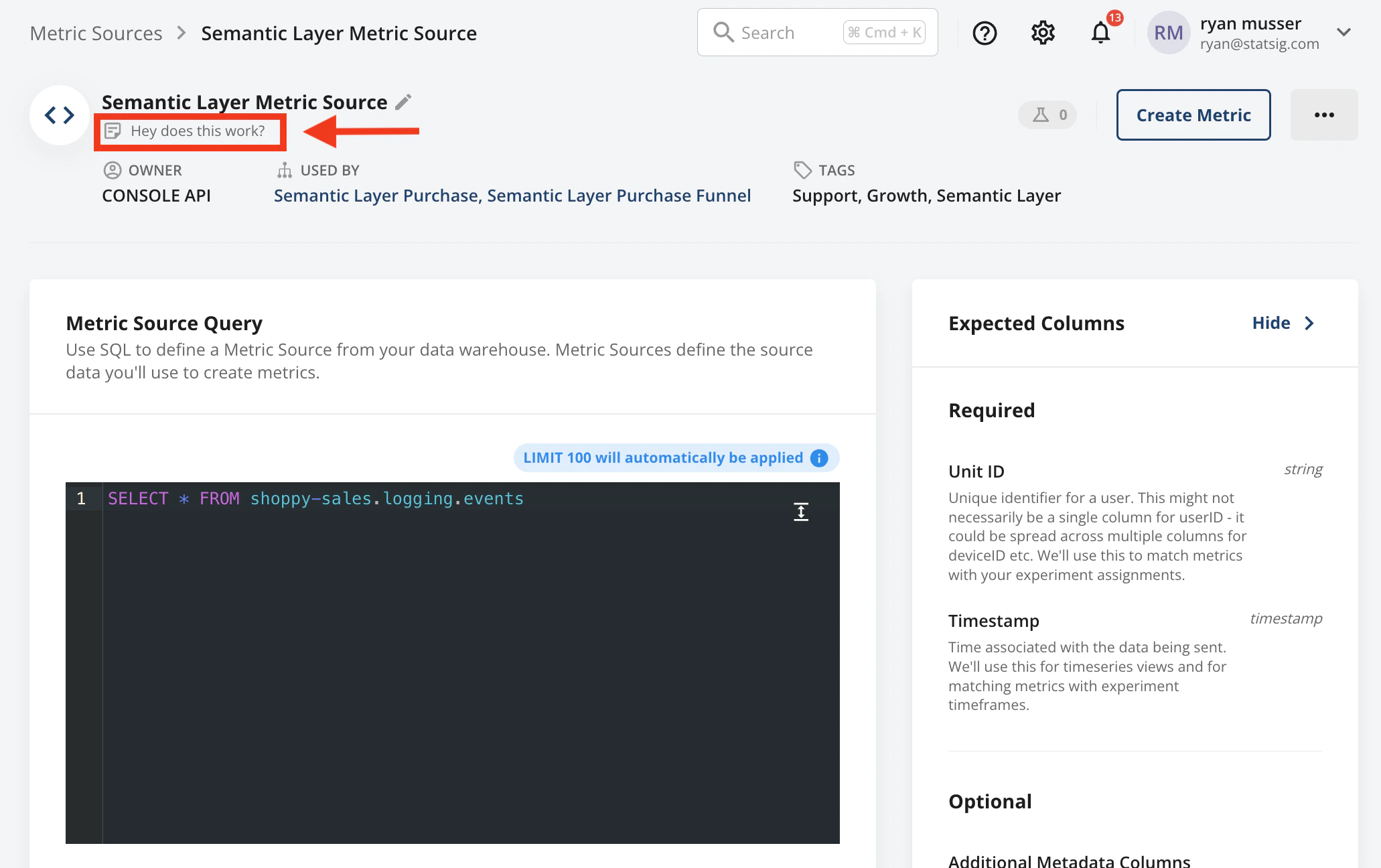
Task: Open the Semantic Layer Purchase Funnel link
Action: pyautogui.click(x=619, y=196)
